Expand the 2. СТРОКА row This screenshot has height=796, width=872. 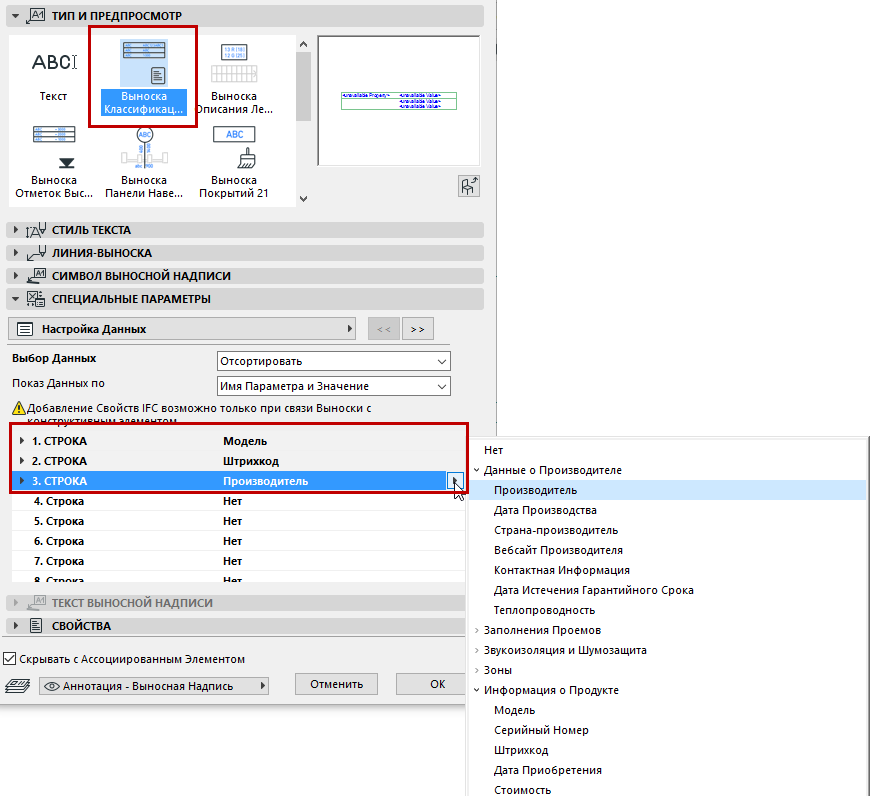point(22,461)
